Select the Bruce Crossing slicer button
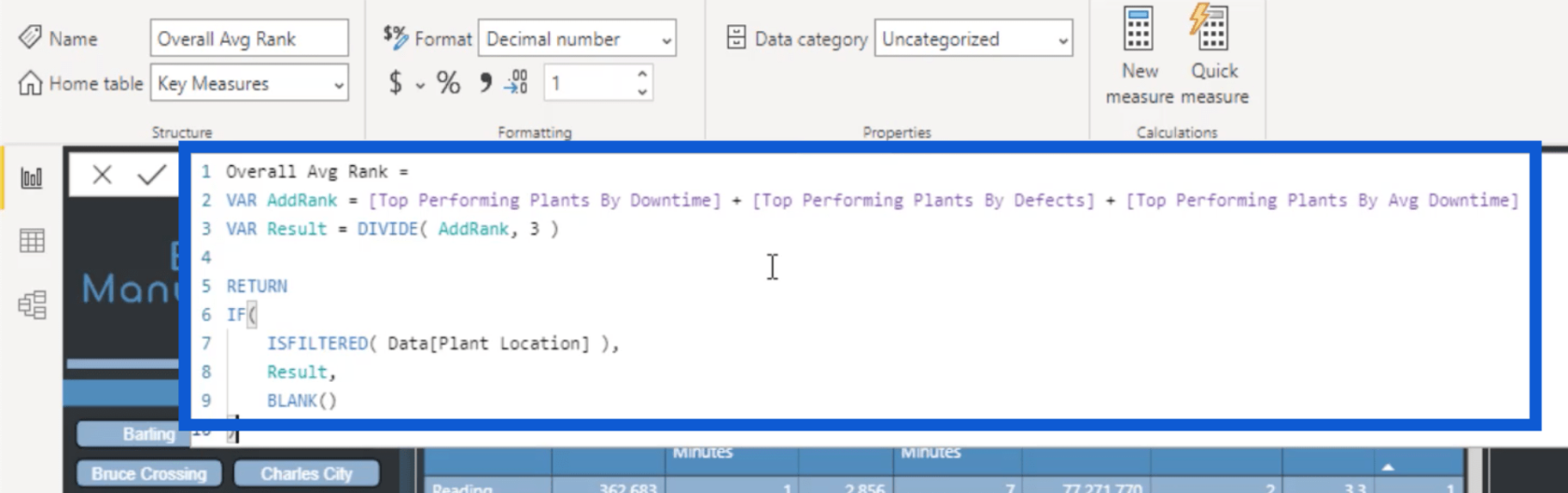1568x493 pixels. tap(148, 473)
